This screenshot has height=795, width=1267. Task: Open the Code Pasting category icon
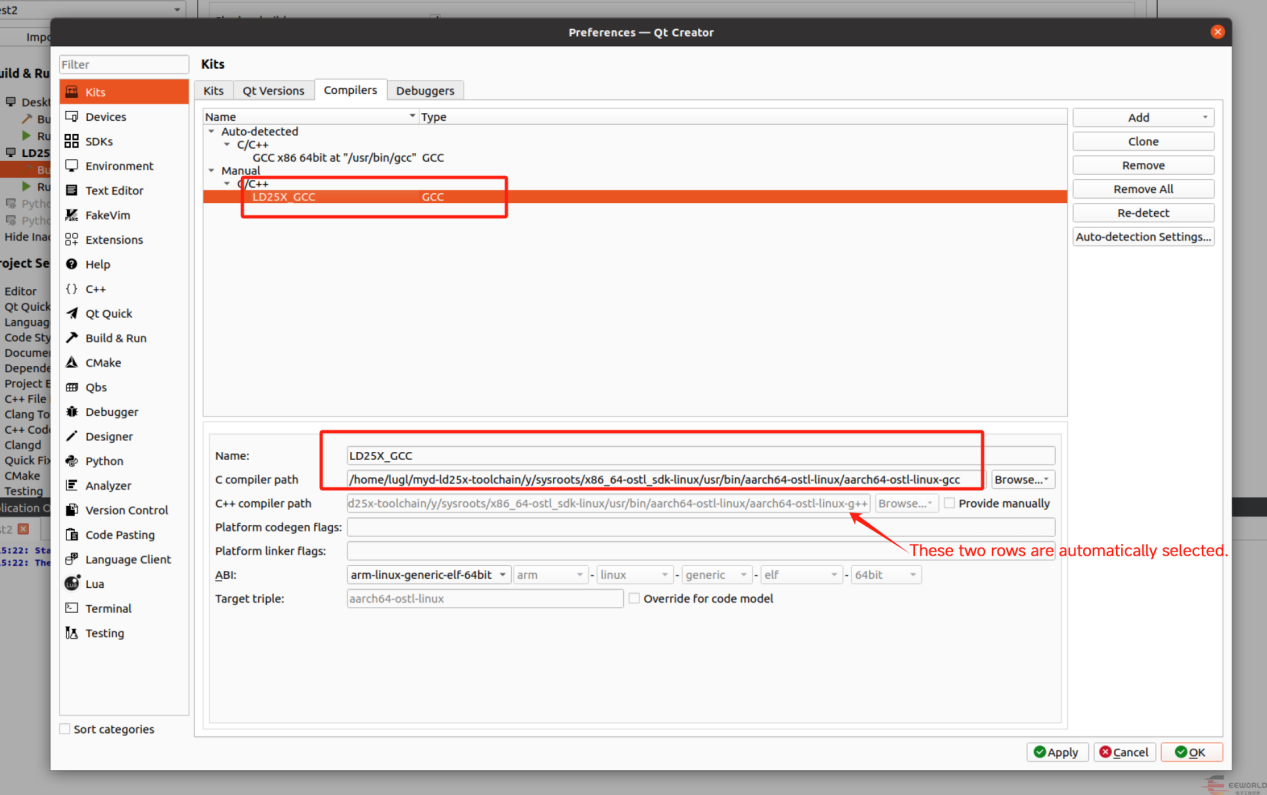tap(72, 535)
